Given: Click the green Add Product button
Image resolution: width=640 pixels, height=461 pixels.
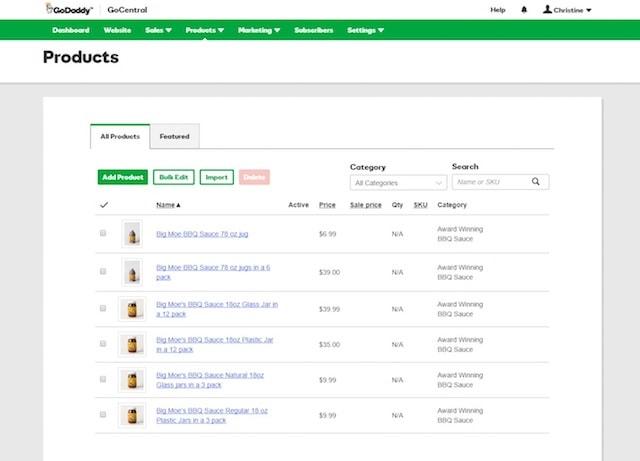Looking at the screenshot, I should pos(123,177).
